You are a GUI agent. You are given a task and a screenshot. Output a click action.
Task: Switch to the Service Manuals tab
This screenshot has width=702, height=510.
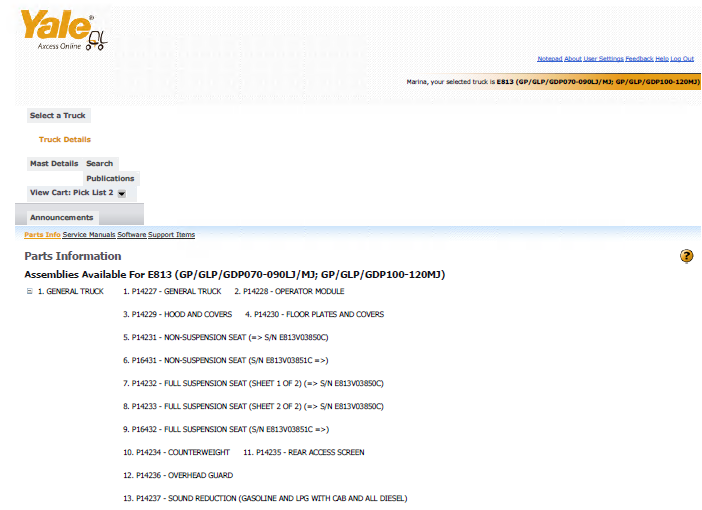[89, 235]
